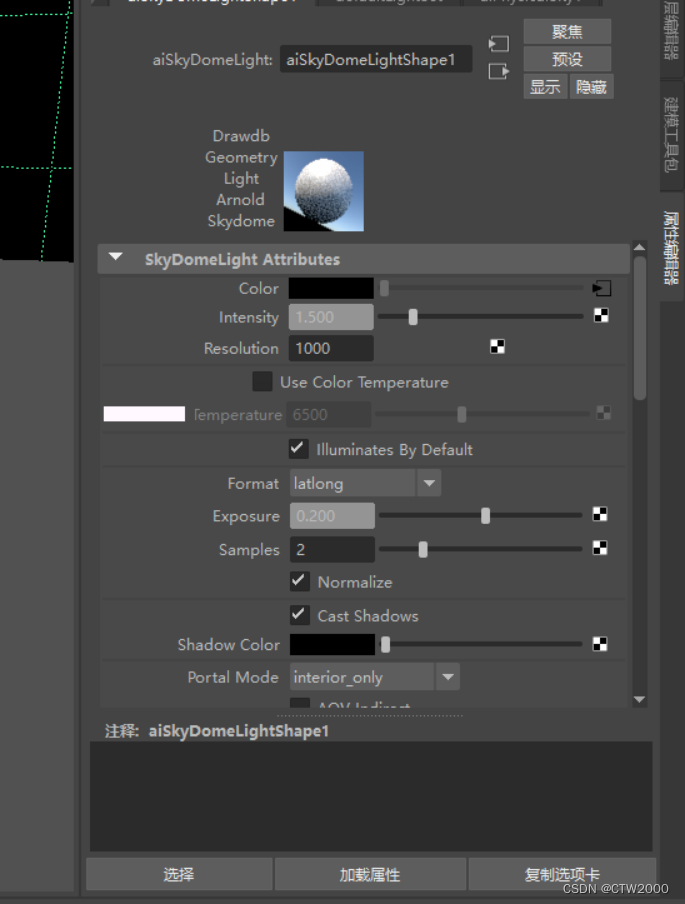
Task: Click the Intensity slider handle
Action: coord(413,317)
